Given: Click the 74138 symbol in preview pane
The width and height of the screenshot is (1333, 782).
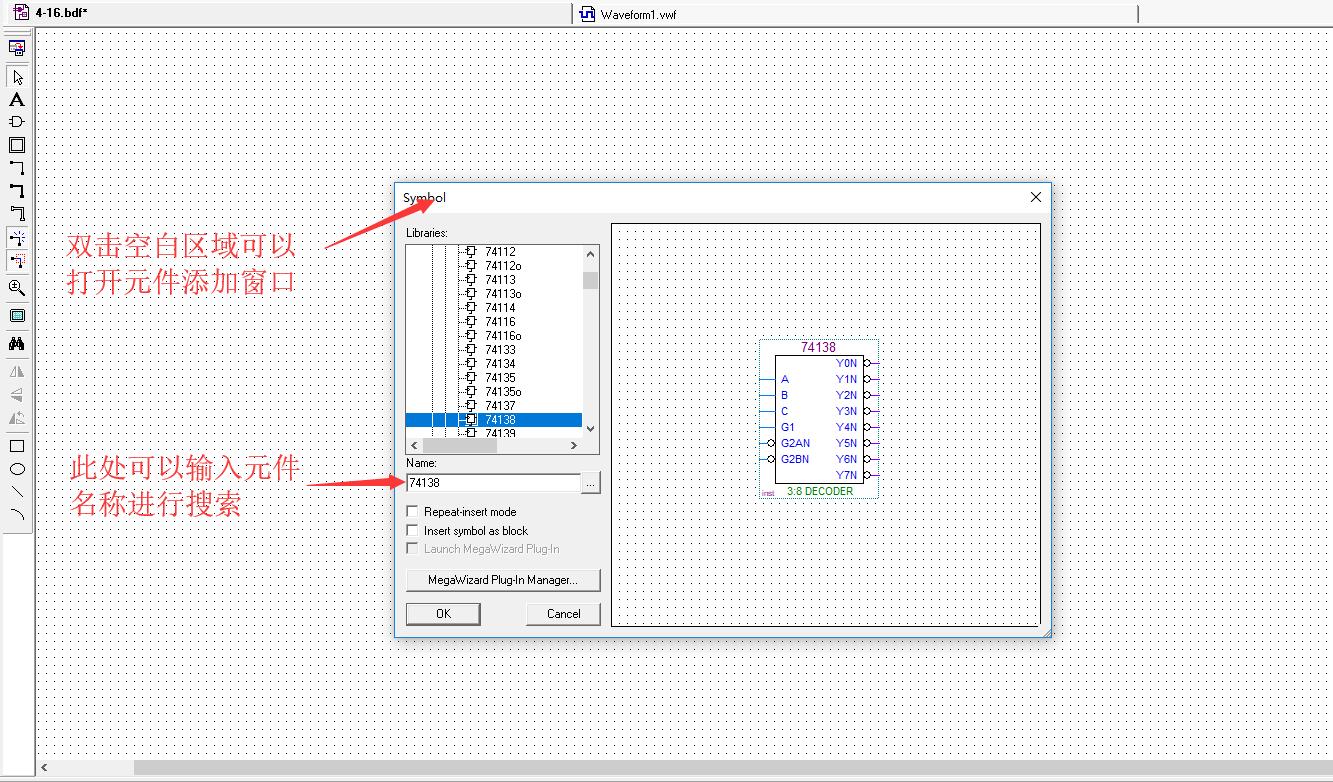Looking at the screenshot, I should [819, 418].
